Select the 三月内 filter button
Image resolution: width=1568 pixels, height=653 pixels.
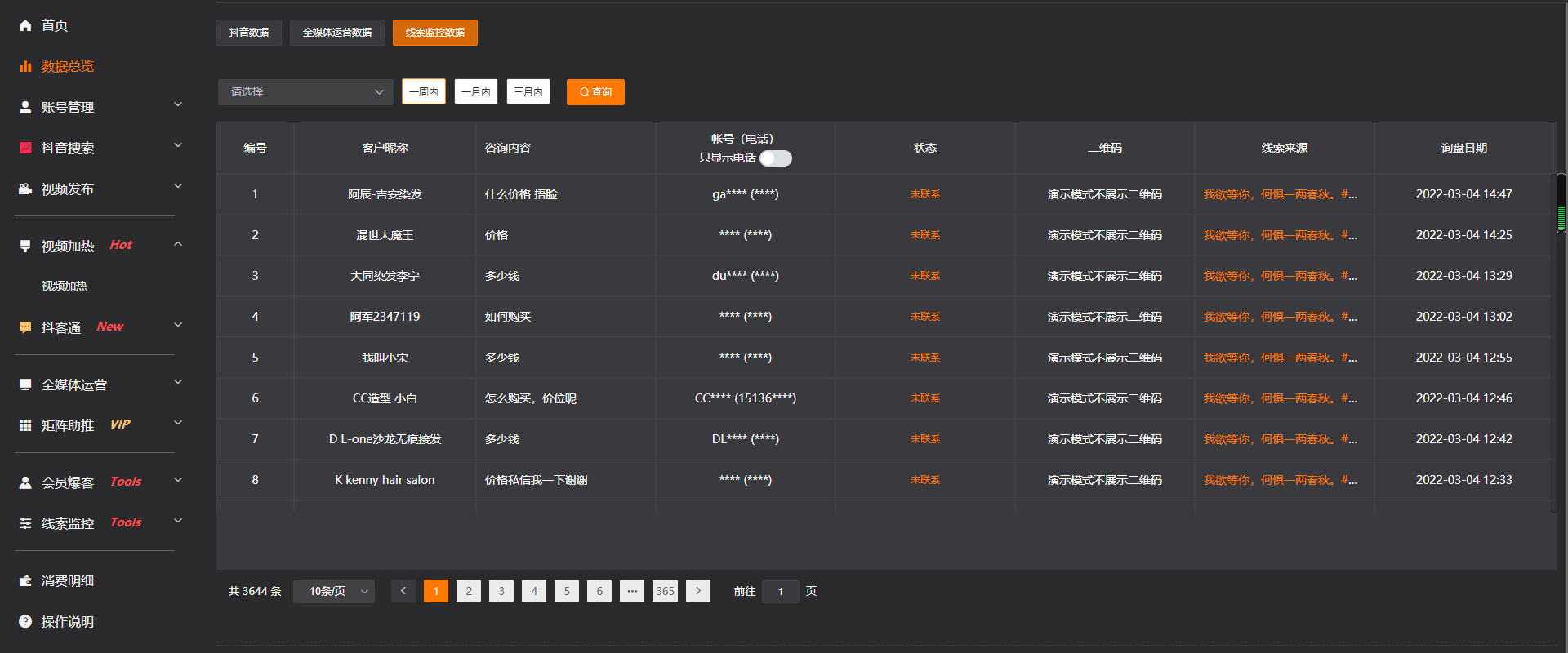528,91
